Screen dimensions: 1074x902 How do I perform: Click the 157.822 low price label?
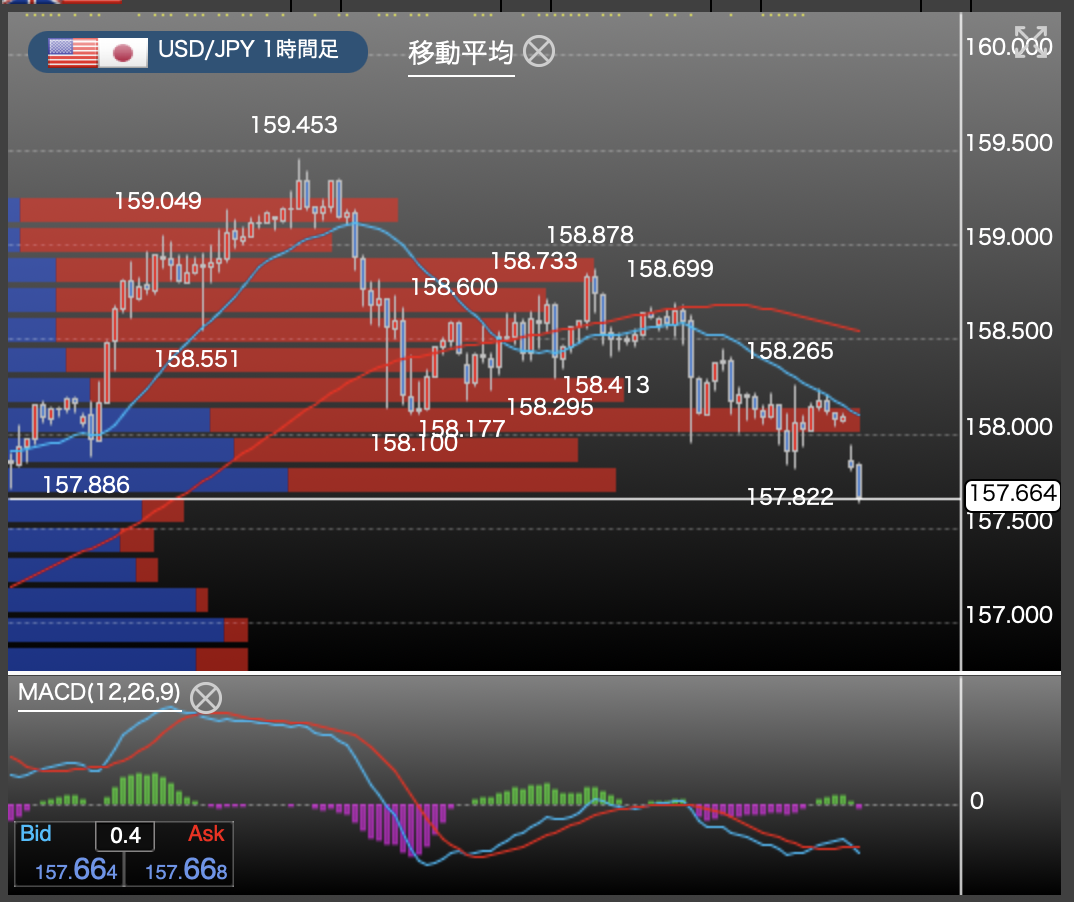(x=790, y=496)
